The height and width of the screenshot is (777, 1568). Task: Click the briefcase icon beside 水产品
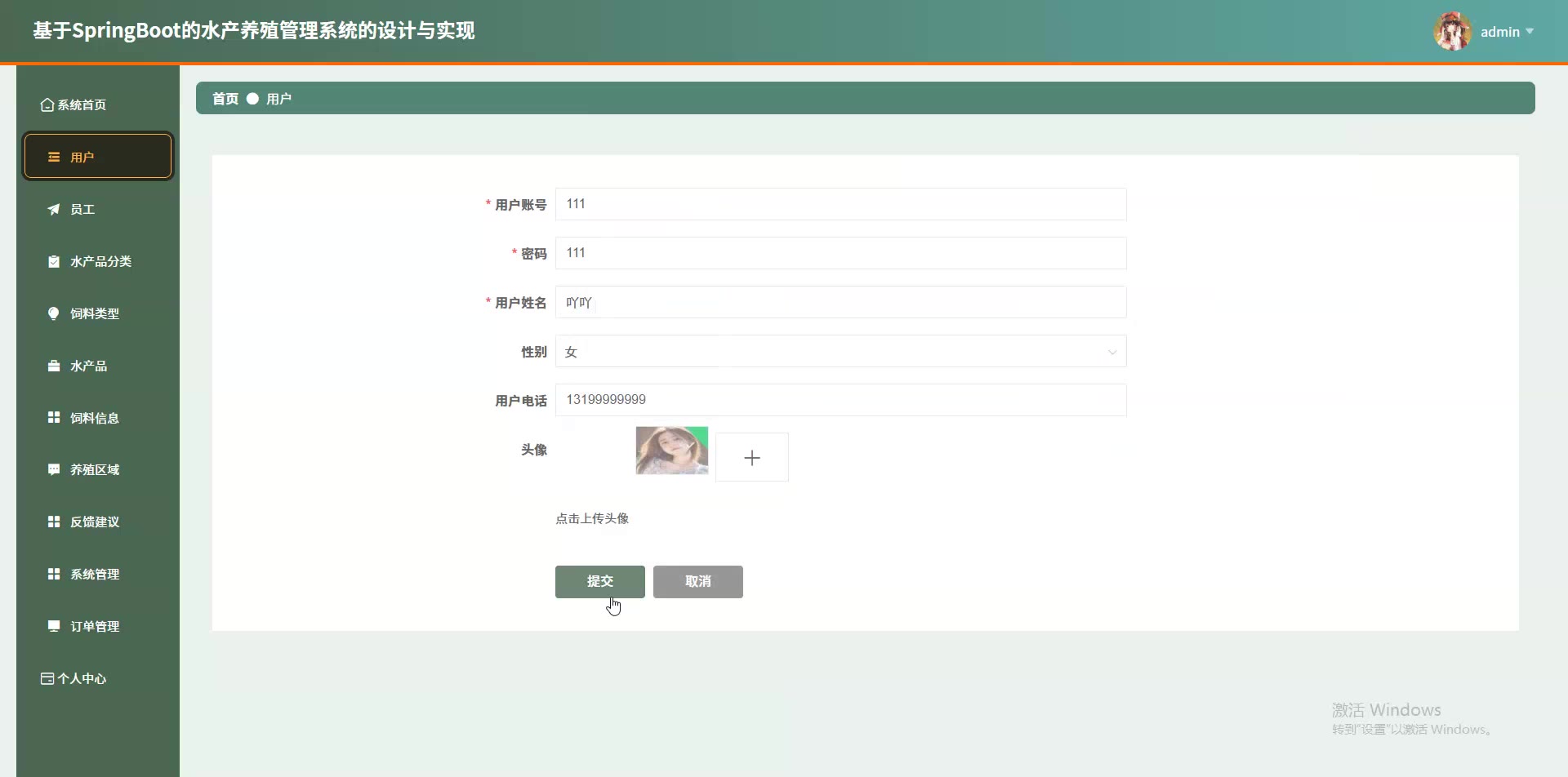click(54, 366)
